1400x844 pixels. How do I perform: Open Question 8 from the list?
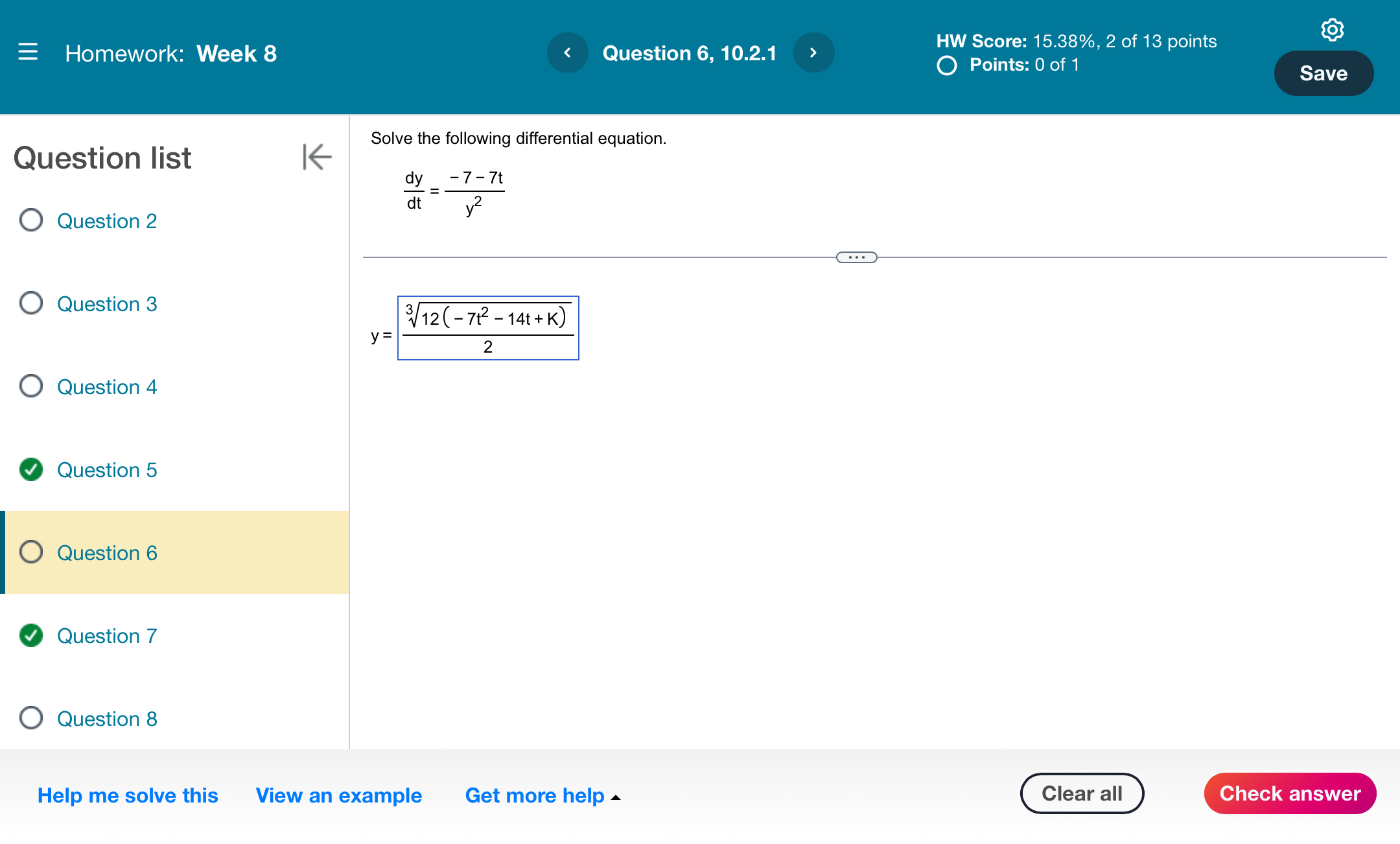pos(107,718)
